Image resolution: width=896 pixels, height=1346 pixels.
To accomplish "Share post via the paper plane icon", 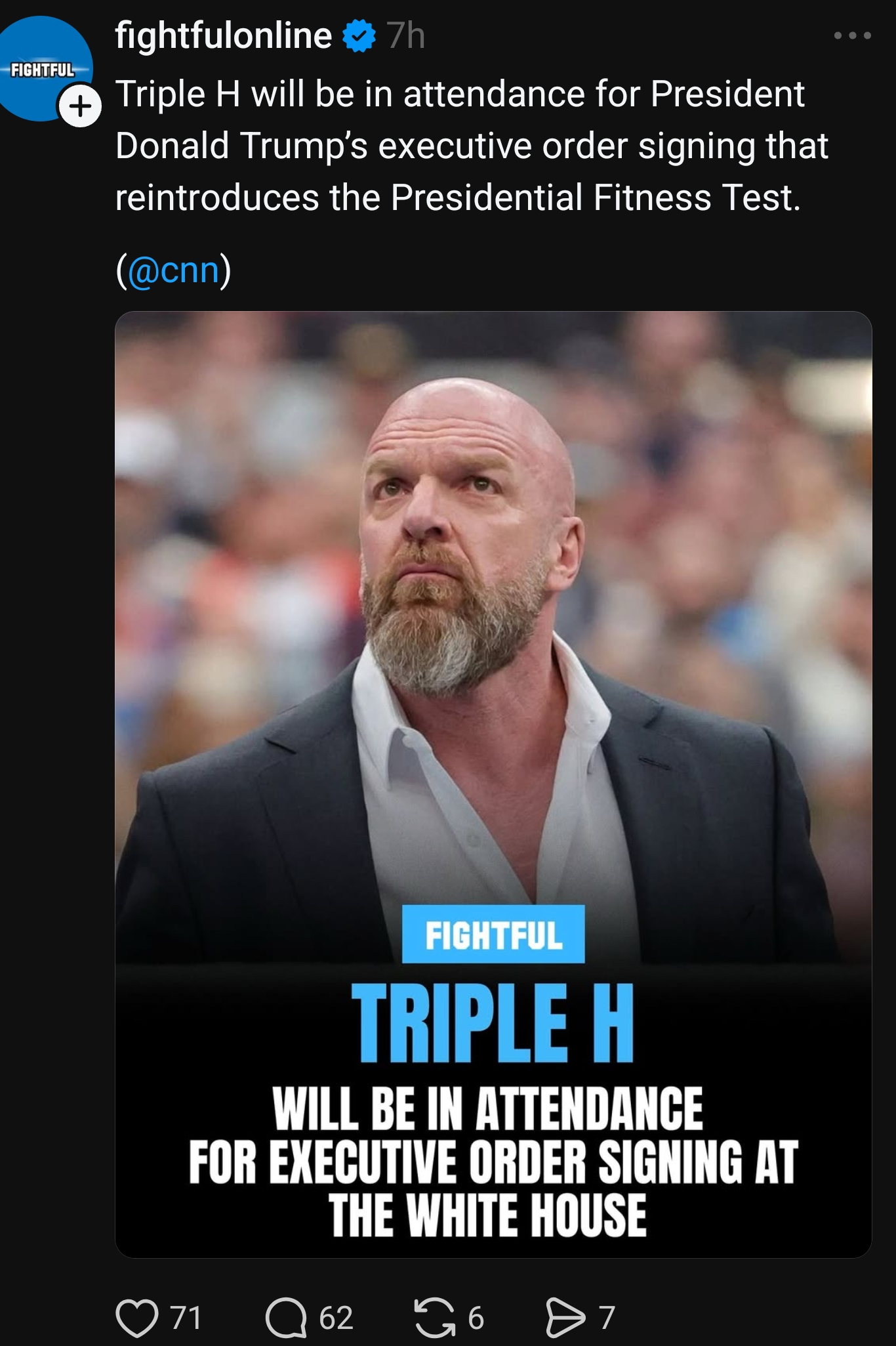I will (565, 1318).
